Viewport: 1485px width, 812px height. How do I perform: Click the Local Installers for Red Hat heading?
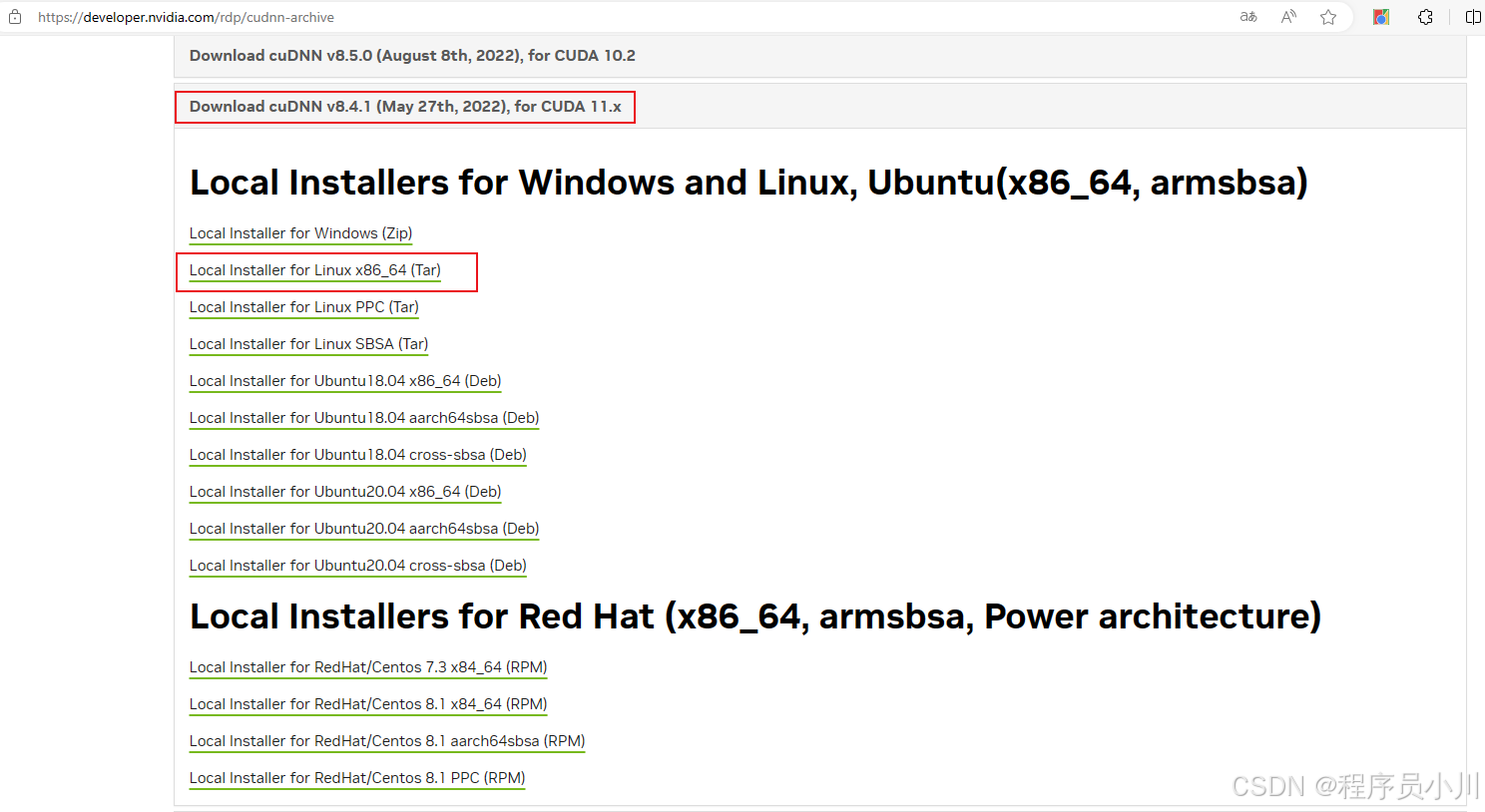(755, 616)
